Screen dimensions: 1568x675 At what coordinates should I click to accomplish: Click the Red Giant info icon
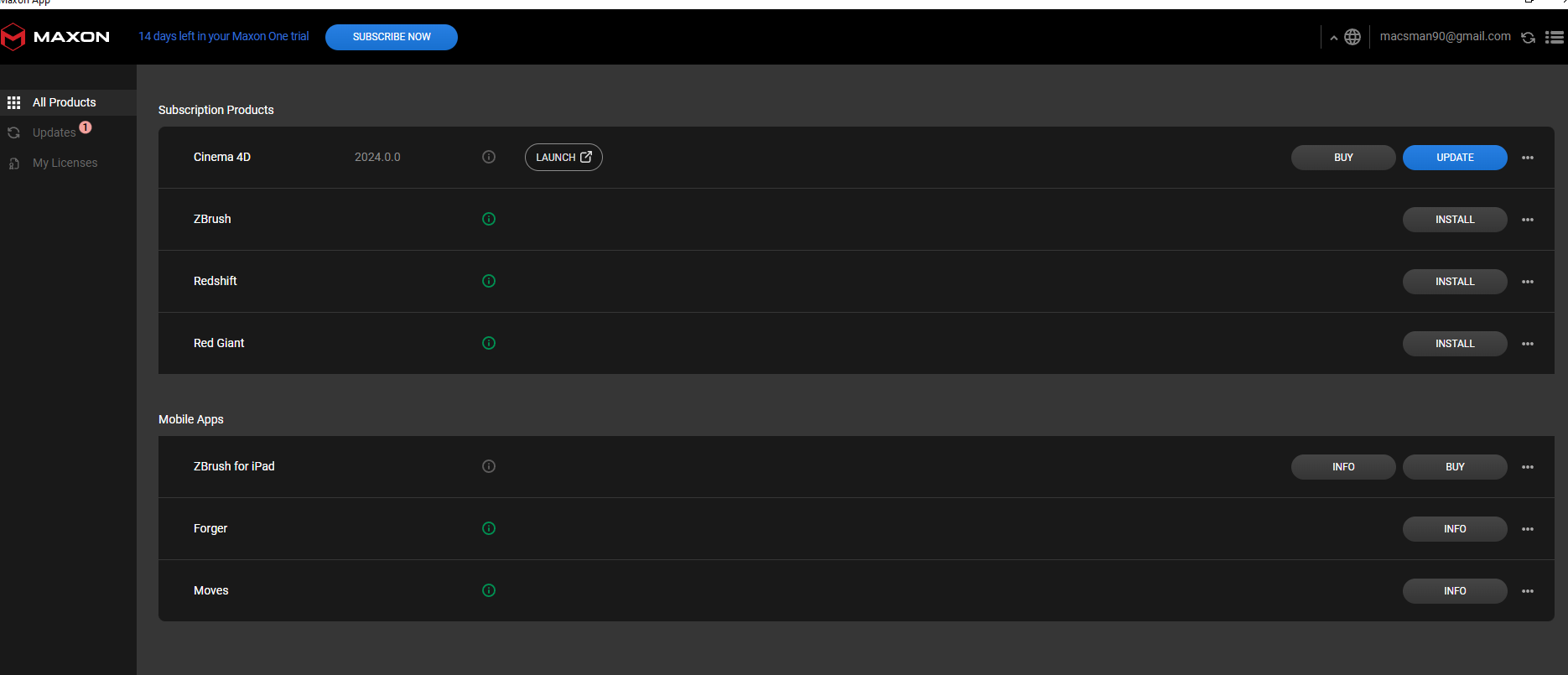tap(489, 343)
